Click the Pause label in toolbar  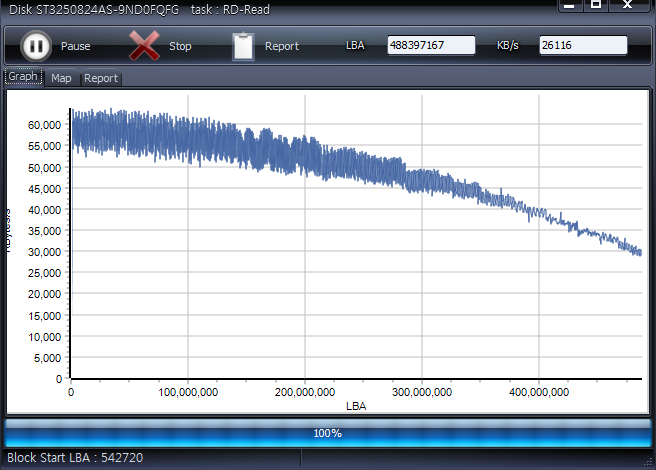click(x=76, y=46)
